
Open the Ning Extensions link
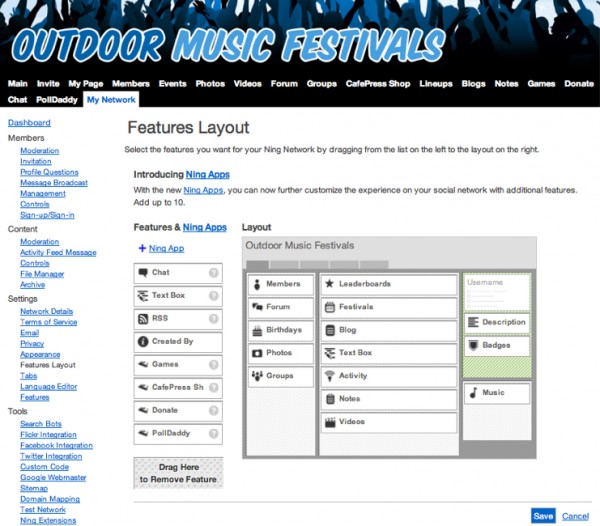click(x=48, y=520)
